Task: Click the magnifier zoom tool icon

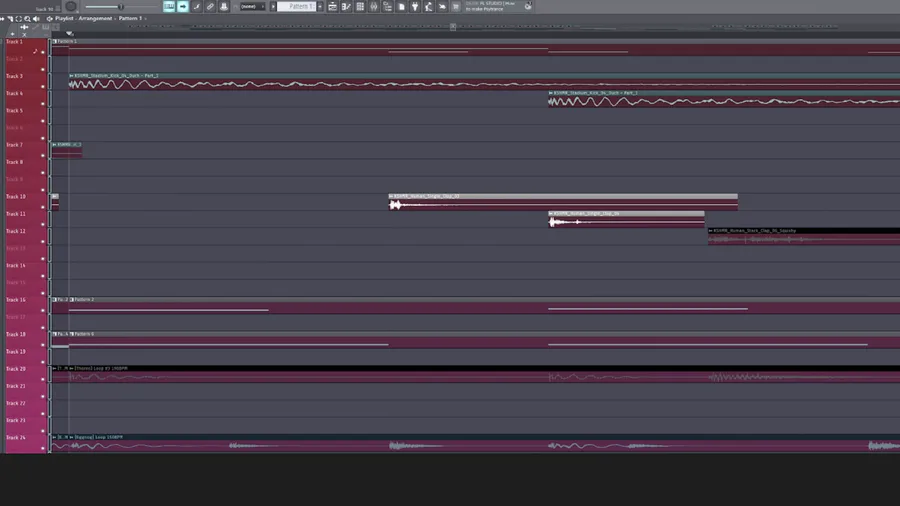Action: (27, 18)
